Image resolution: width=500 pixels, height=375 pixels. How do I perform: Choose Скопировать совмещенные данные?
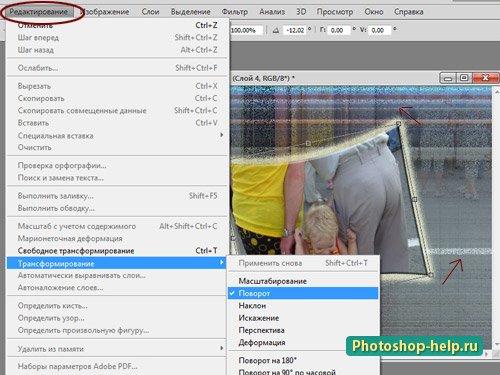pyautogui.click(x=117, y=110)
